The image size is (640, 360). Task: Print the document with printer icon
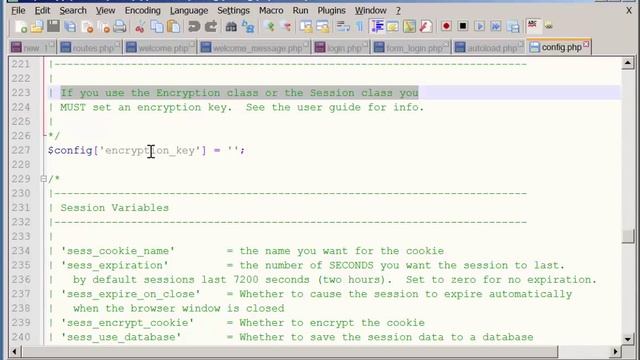(x=120, y=27)
